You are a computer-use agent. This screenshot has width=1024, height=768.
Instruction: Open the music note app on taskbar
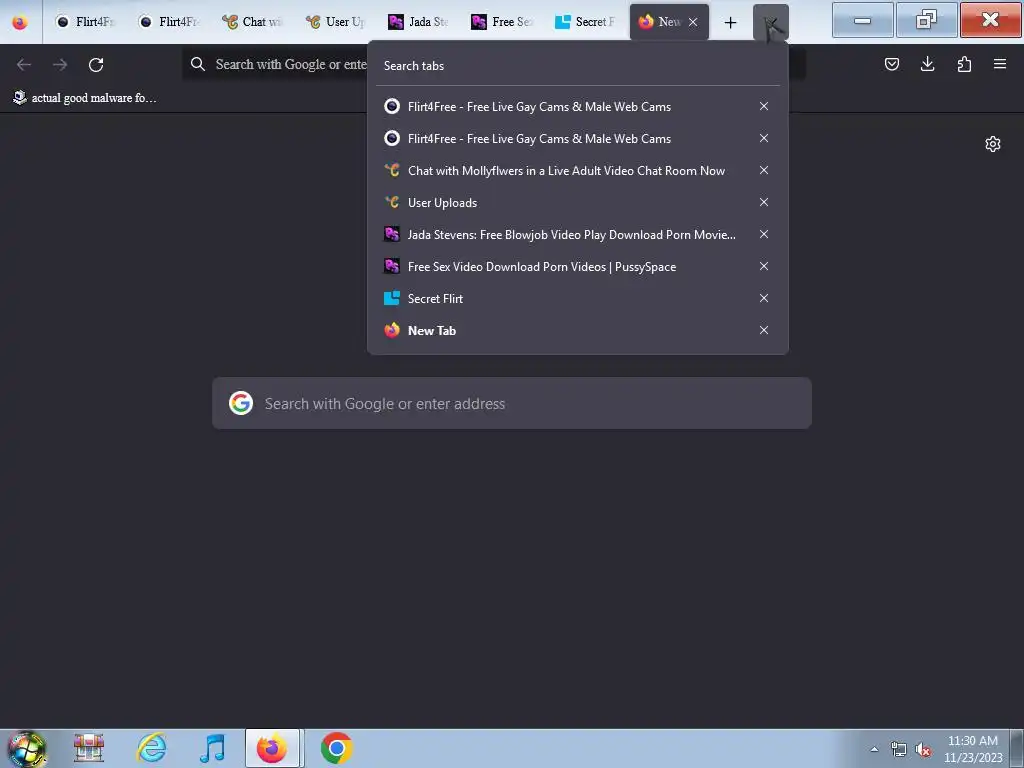(212, 748)
